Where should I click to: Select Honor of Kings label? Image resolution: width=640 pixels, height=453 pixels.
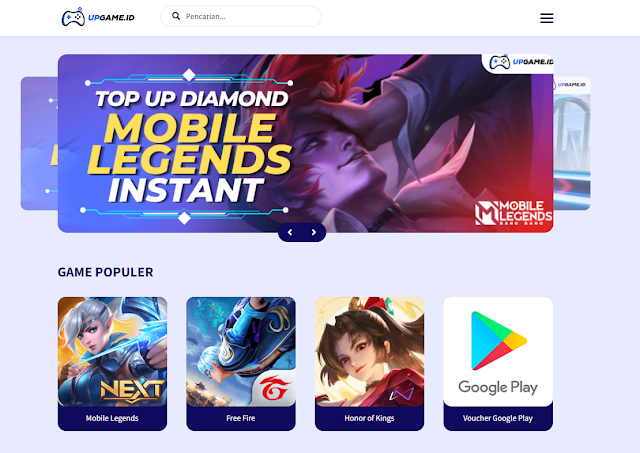369,418
